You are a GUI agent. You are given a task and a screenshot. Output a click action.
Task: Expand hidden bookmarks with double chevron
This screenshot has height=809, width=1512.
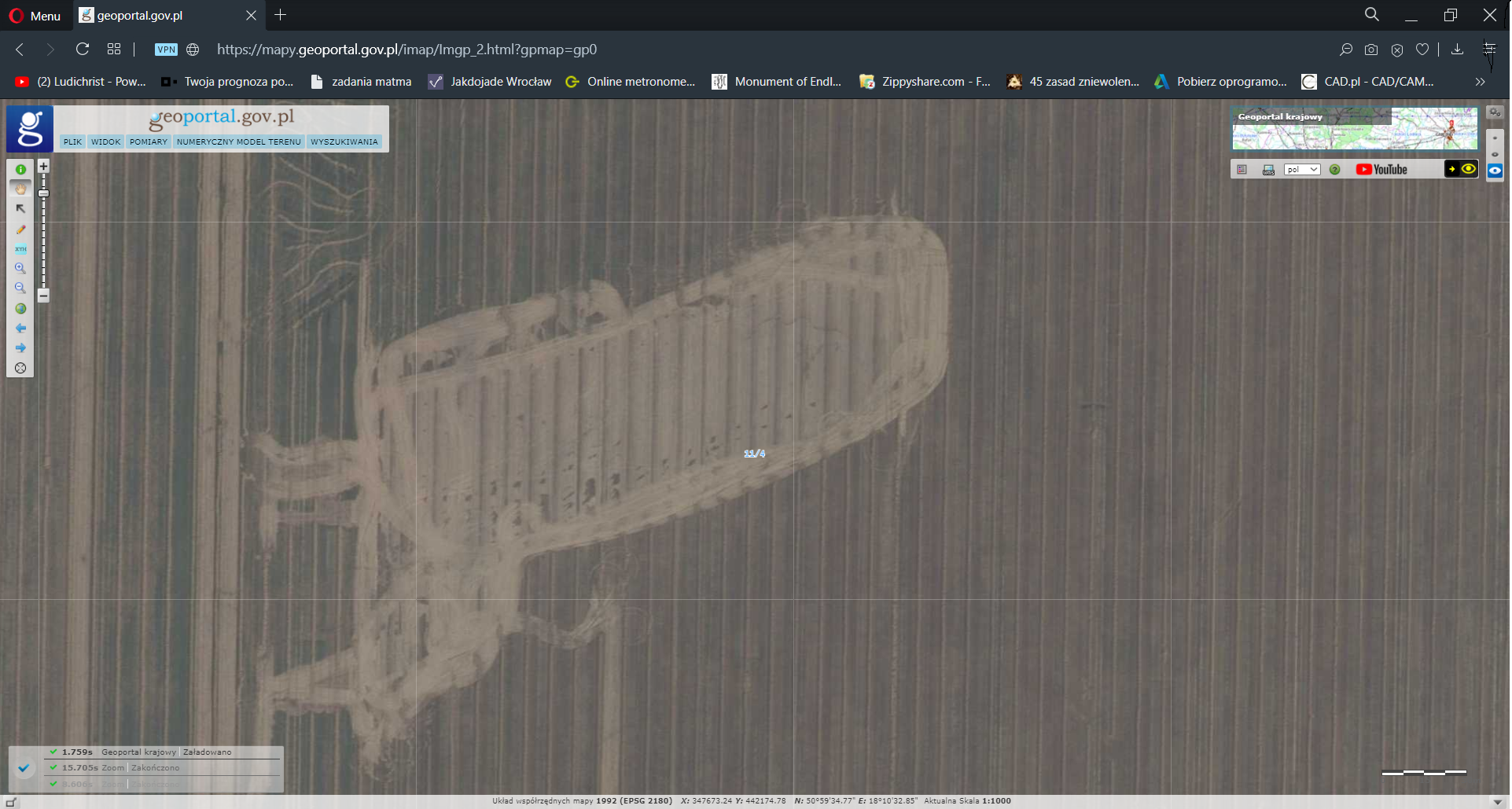tap(1480, 82)
